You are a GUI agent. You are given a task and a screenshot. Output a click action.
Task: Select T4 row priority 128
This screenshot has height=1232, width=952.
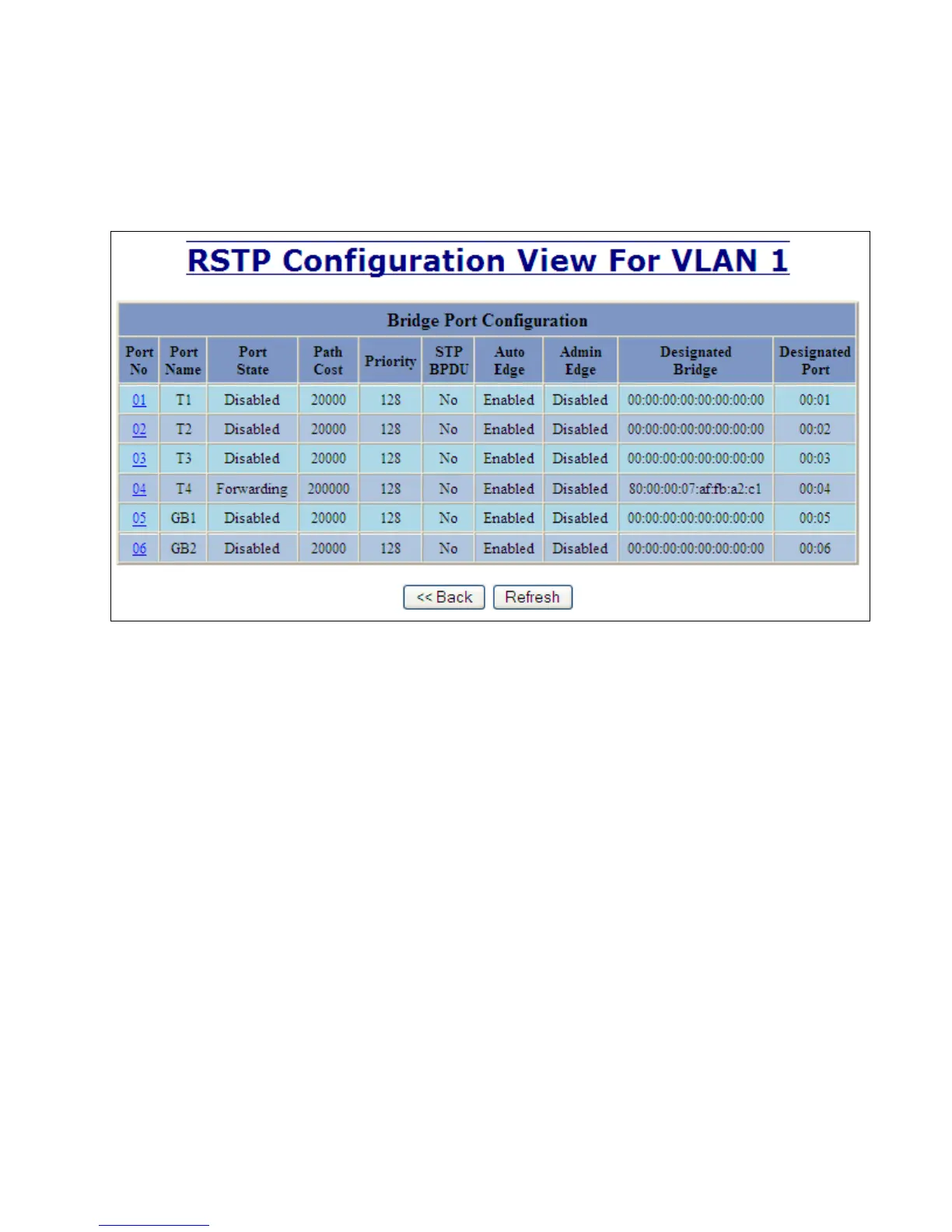pyautogui.click(x=390, y=489)
